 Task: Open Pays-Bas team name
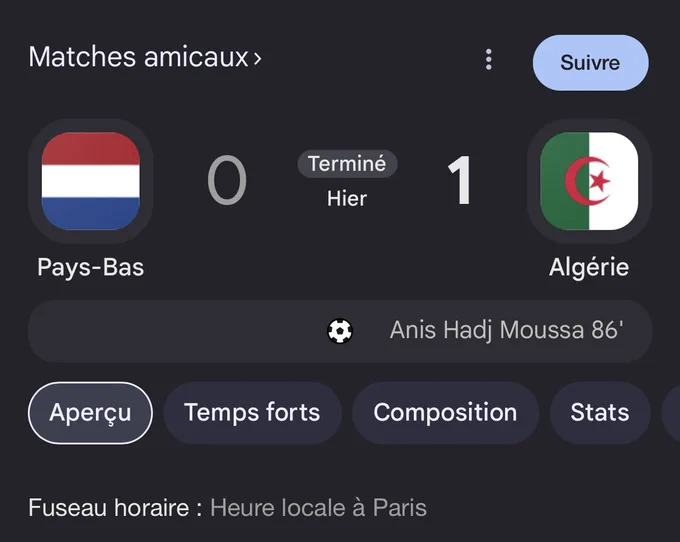[91, 268]
